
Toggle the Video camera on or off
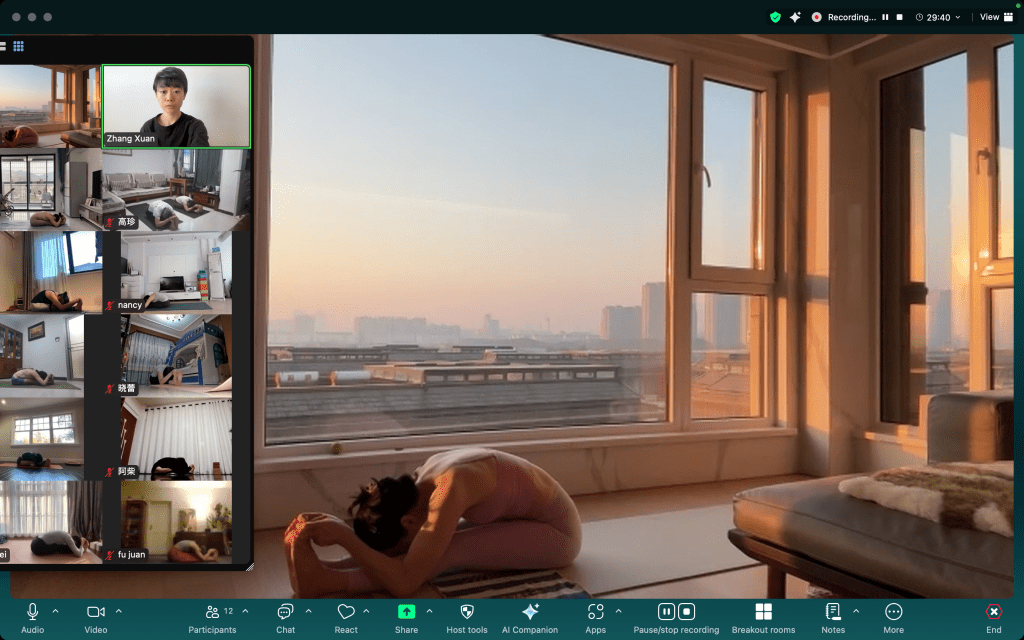click(95, 612)
